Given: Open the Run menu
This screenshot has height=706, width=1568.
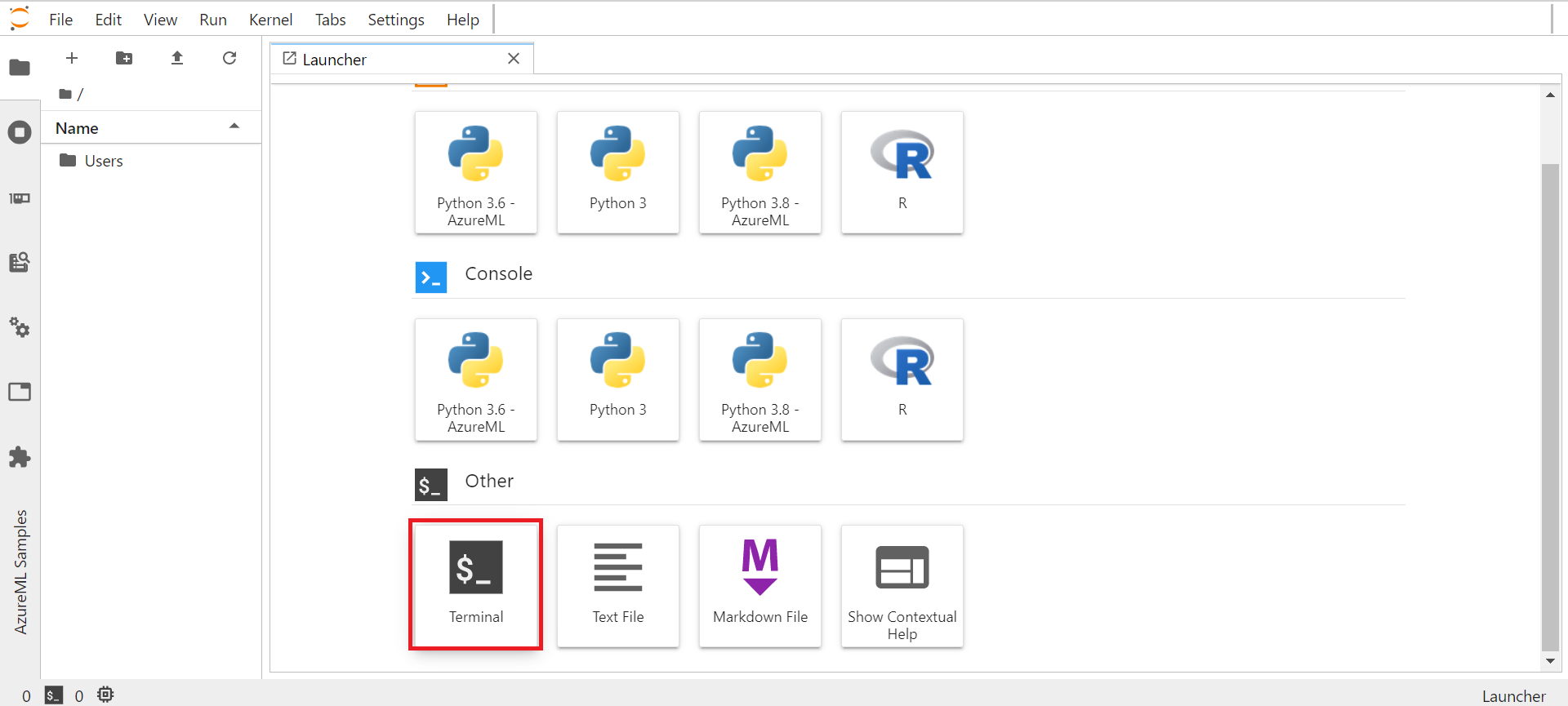Looking at the screenshot, I should pos(213,20).
